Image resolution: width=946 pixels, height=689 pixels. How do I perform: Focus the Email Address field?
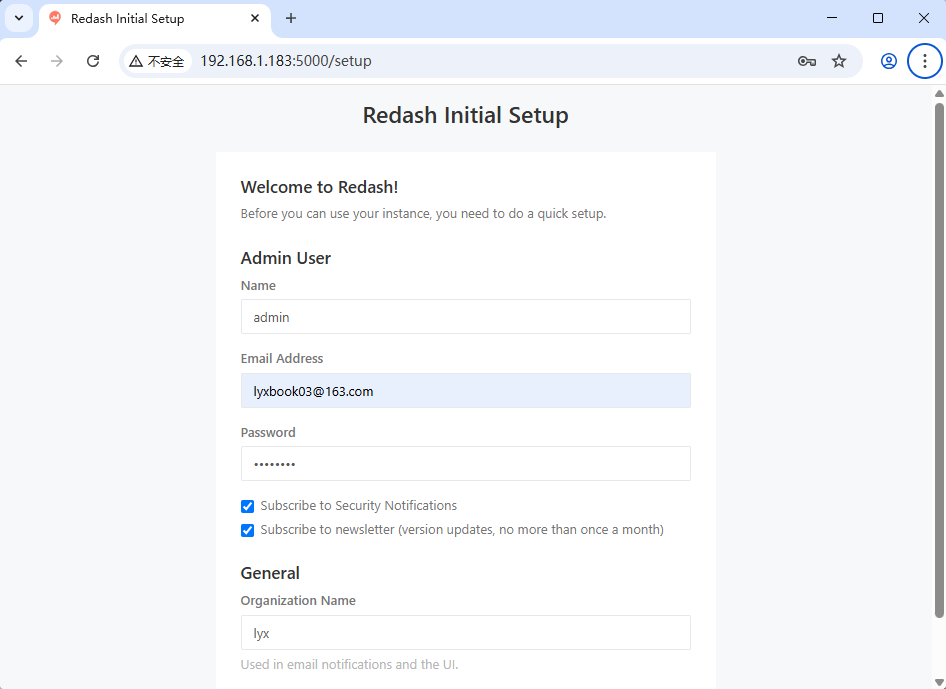click(x=465, y=391)
